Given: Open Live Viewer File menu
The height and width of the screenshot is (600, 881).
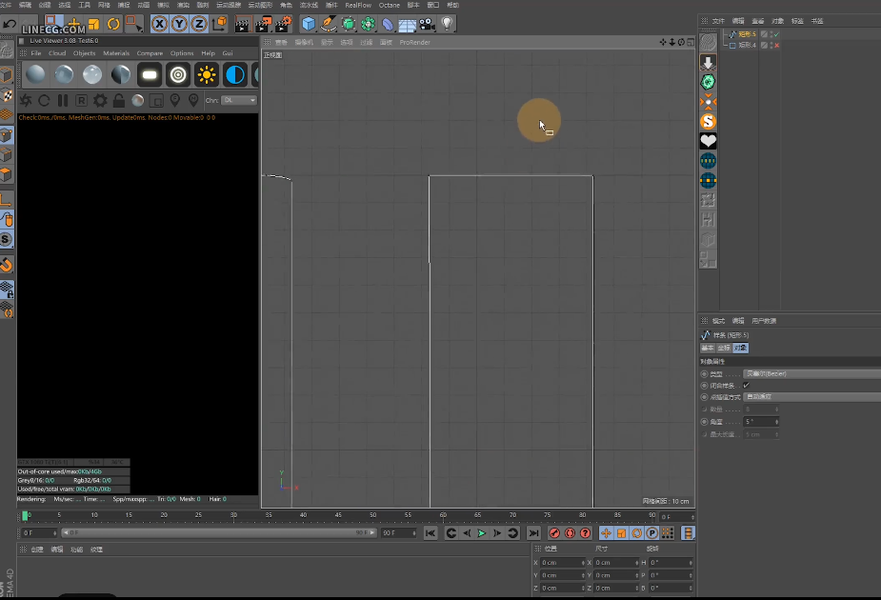Looking at the screenshot, I should pos(36,53).
